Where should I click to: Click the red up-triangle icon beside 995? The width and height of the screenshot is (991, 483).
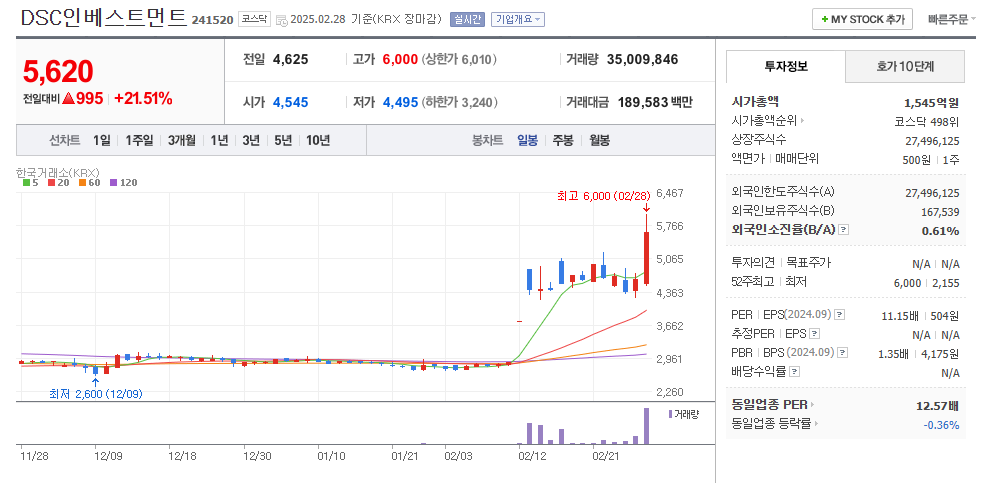click(68, 99)
